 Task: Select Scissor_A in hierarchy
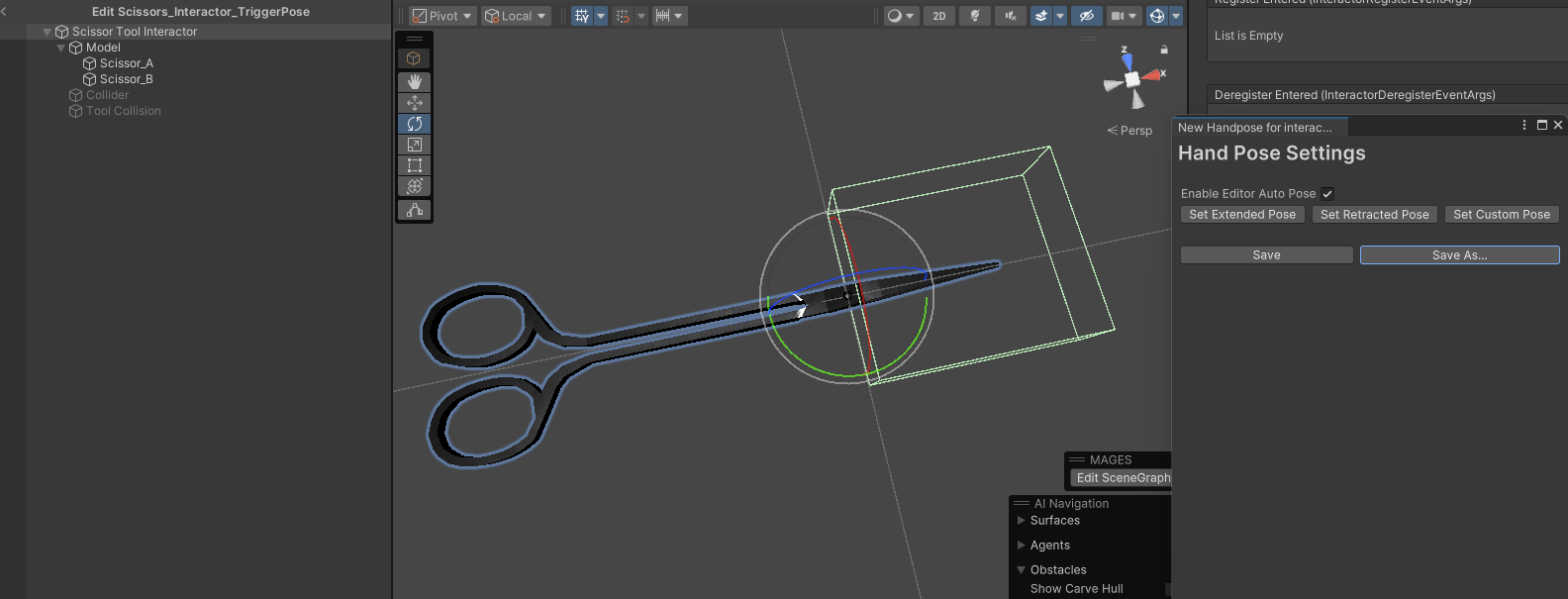[127, 63]
